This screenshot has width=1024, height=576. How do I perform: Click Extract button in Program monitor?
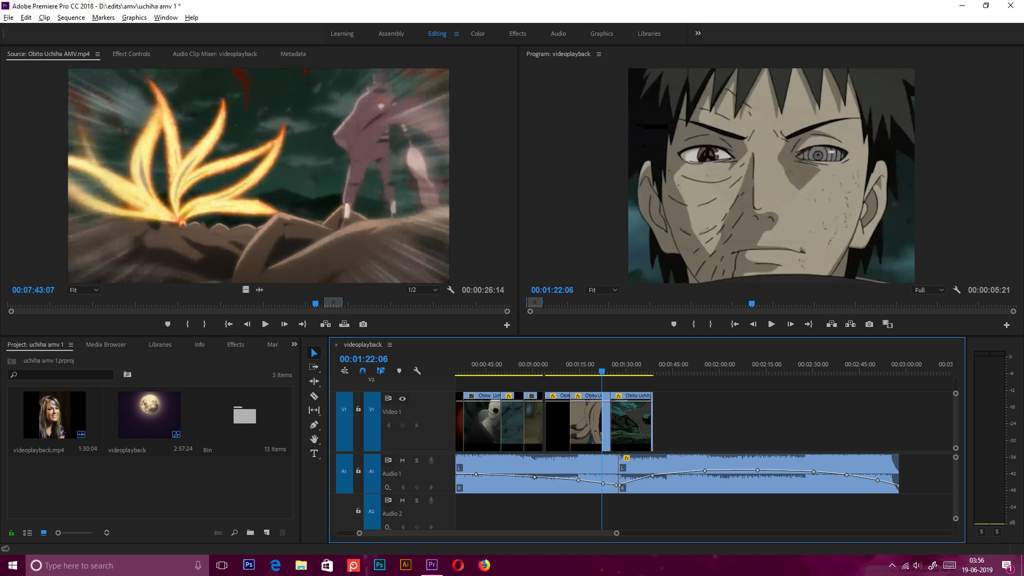(x=850, y=324)
